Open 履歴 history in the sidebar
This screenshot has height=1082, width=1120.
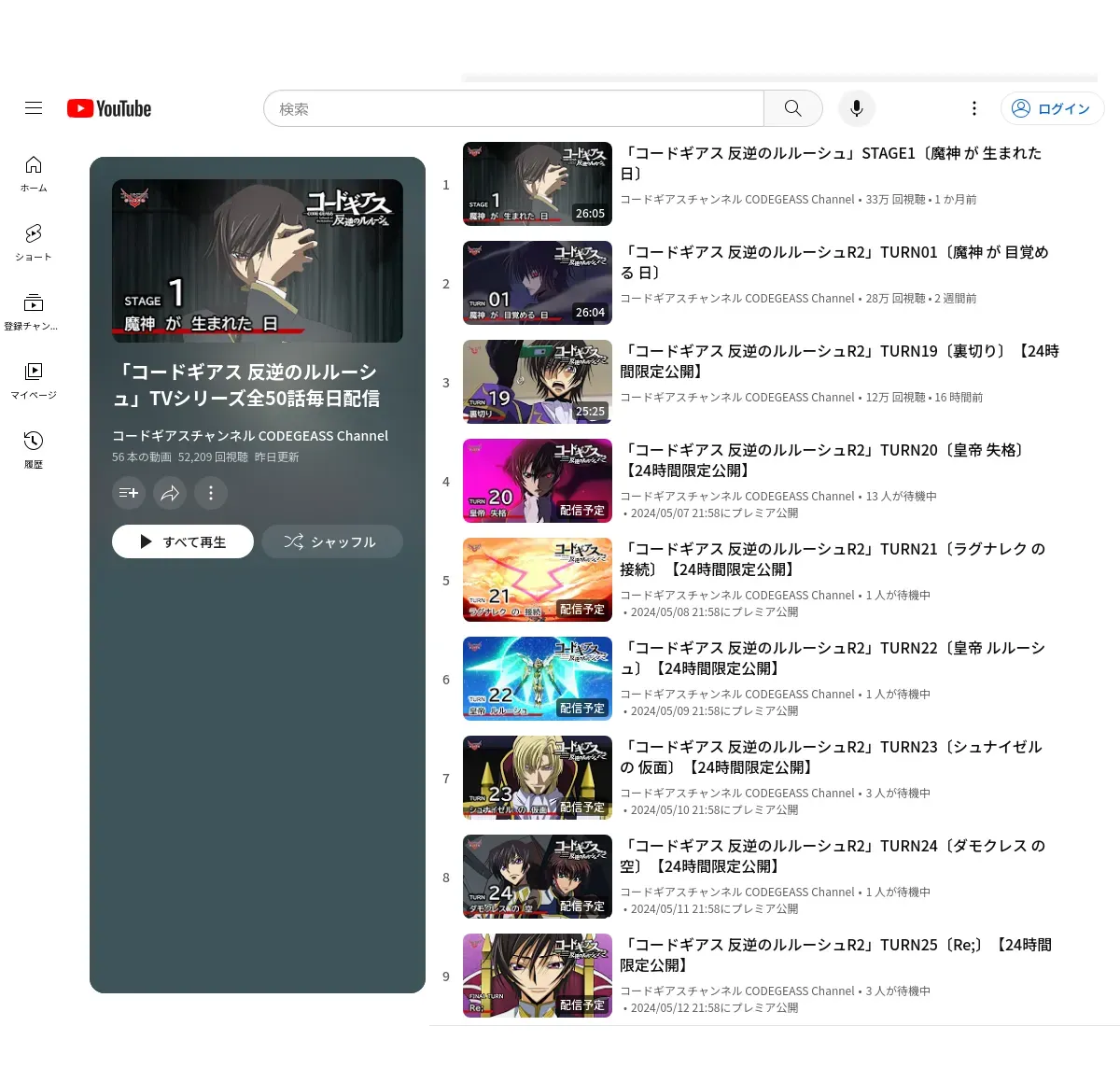pos(34,450)
